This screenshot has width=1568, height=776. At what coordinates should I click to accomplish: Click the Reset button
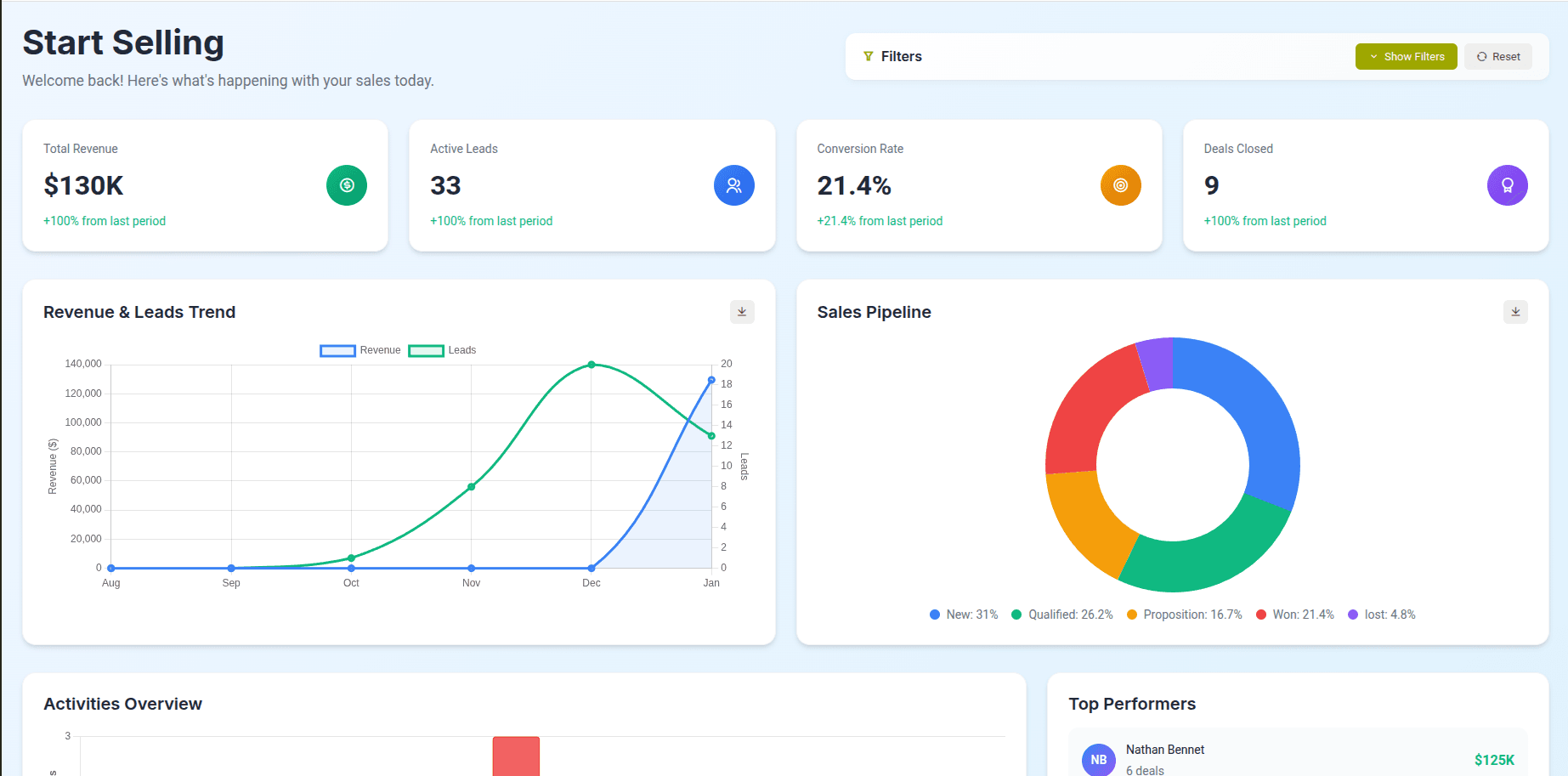(x=1497, y=56)
